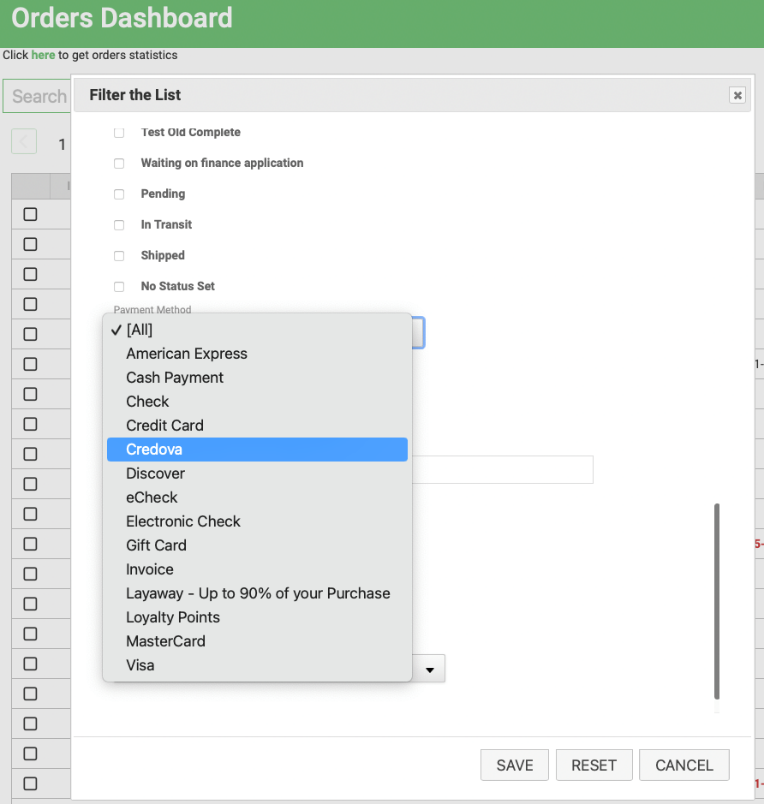Click the previous page arrow button
764x804 pixels.
point(24,142)
